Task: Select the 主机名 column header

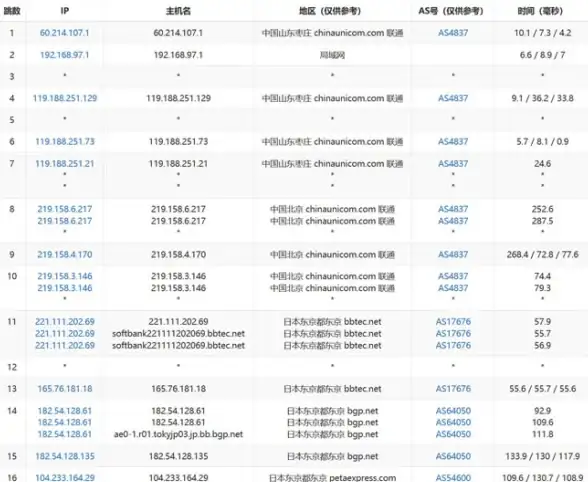Action: coord(178,11)
